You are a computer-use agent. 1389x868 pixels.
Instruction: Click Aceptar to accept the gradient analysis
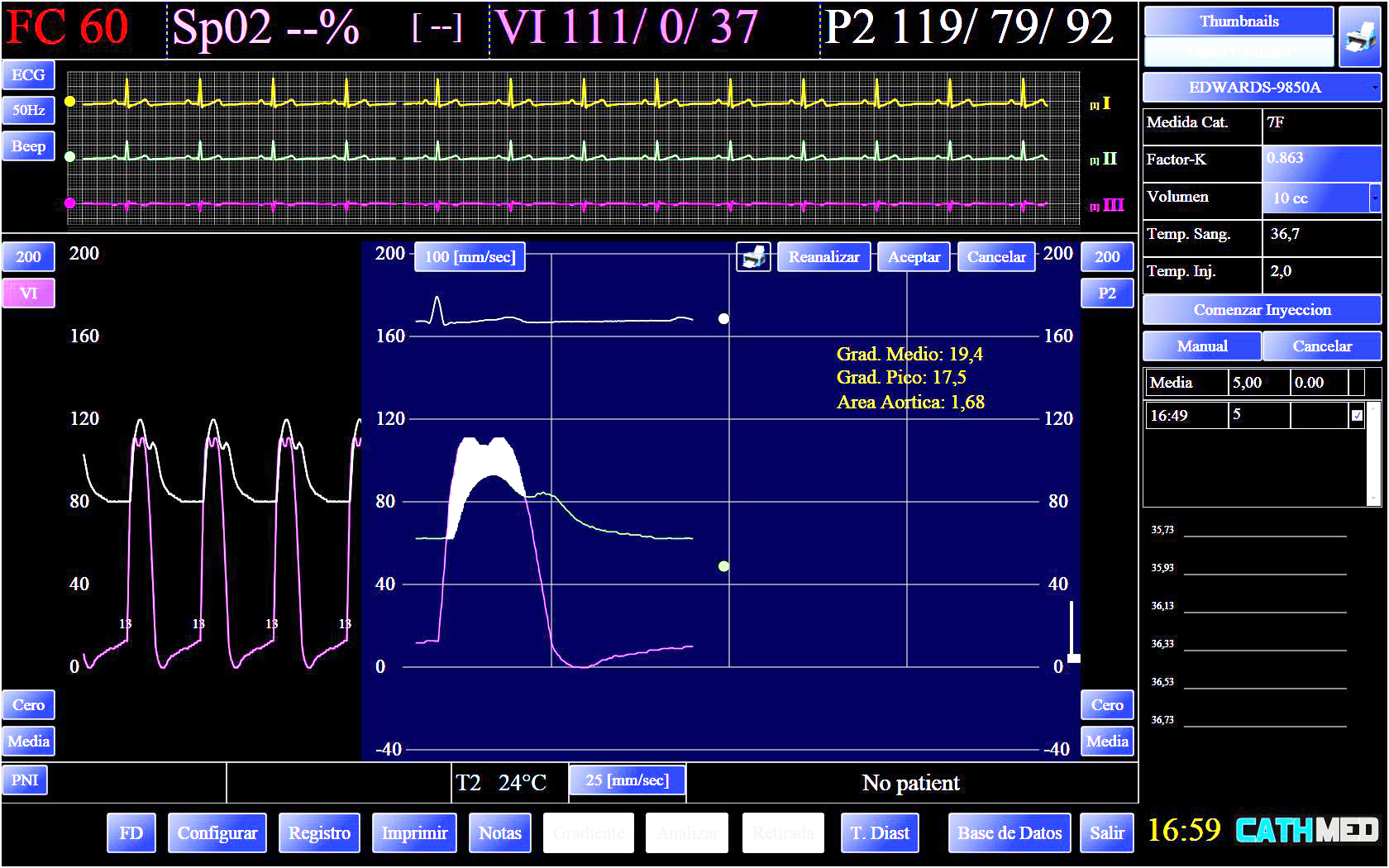(x=914, y=257)
